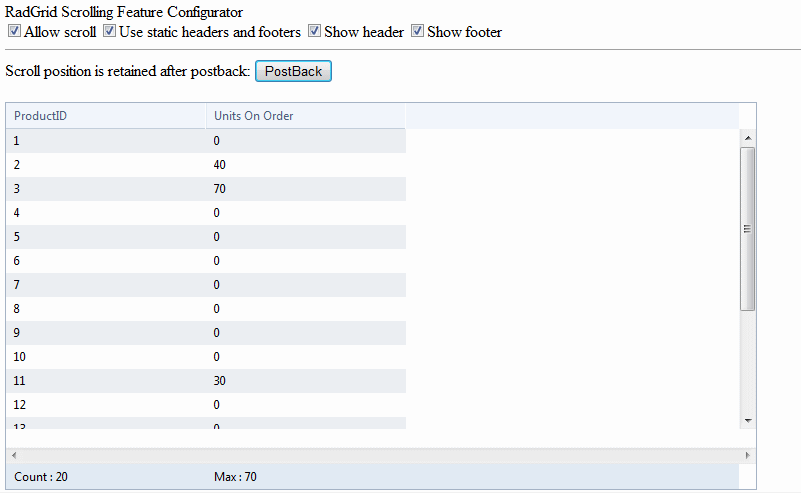This screenshot has width=801, height=493.
Task: Click the horizontal scrollbar left arrow
Action: [x=14, y=455]
